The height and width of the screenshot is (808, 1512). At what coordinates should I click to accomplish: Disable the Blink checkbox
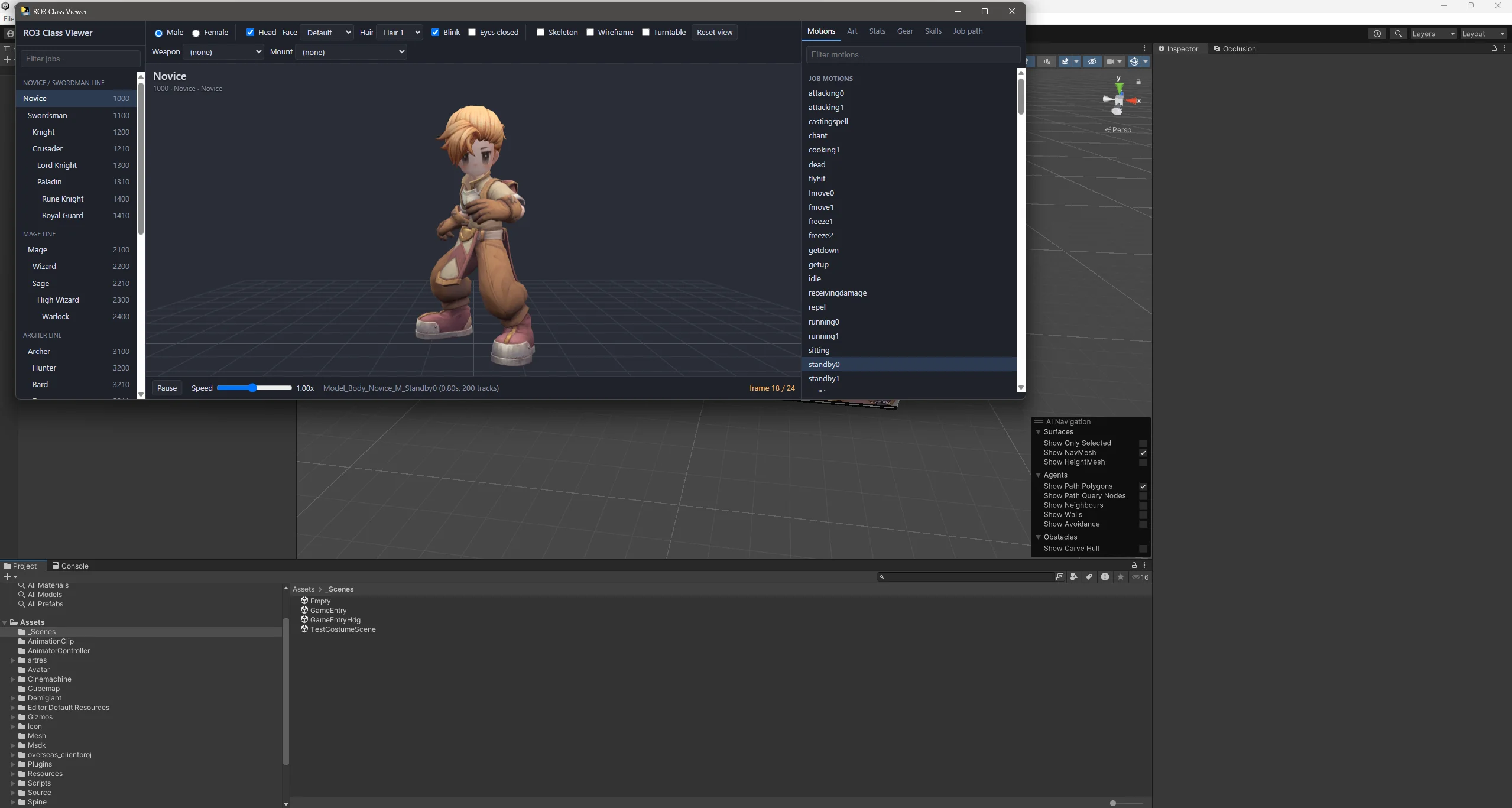click(435, 33)
